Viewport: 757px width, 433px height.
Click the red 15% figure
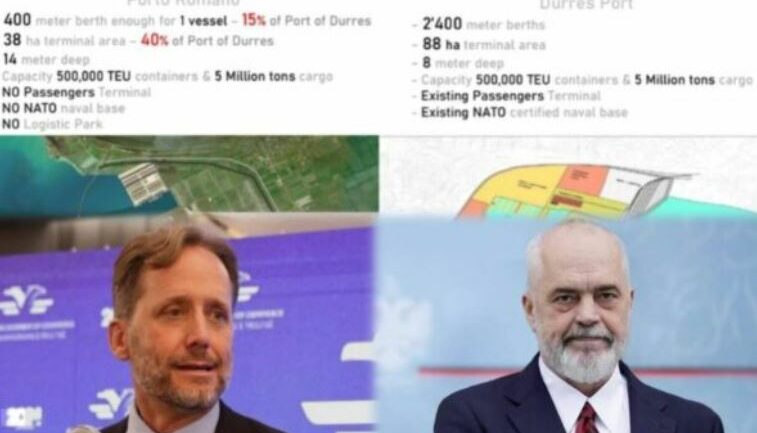tap(253, 20)
